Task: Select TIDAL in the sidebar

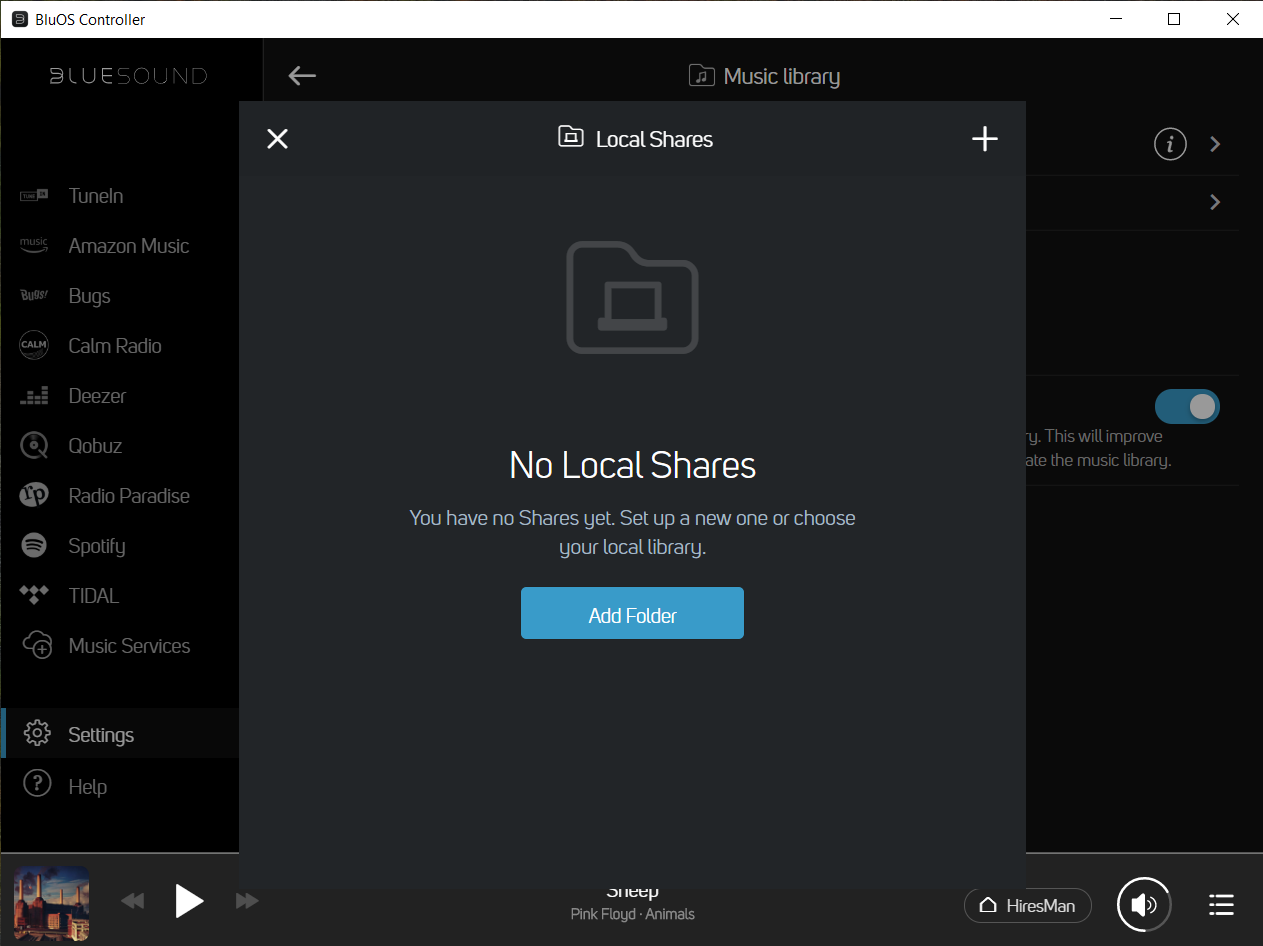Action: click(x=93, y=596)
